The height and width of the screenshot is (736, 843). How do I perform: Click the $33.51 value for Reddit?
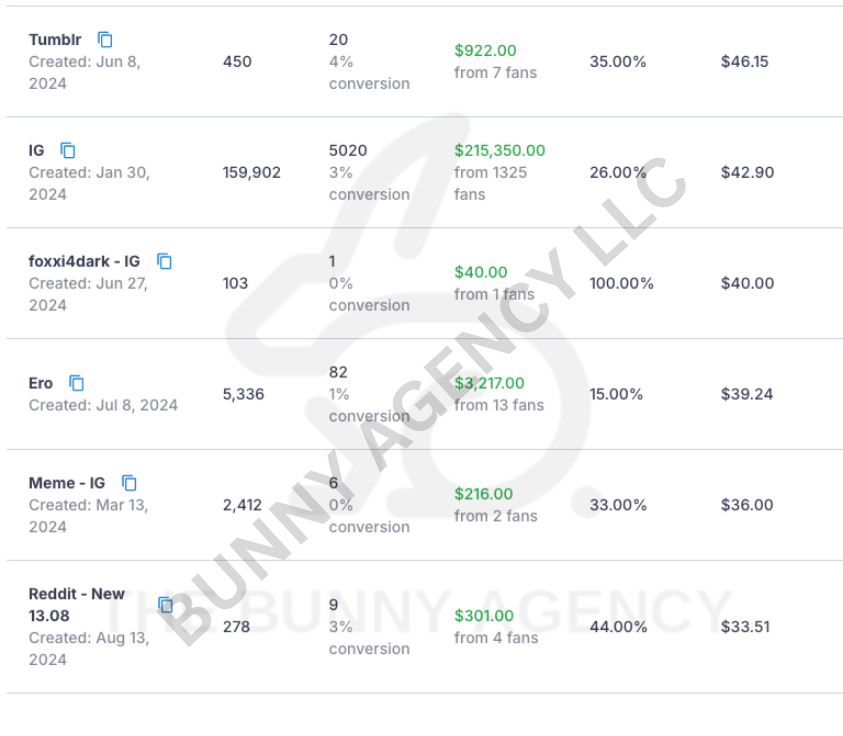click(746, 627)
